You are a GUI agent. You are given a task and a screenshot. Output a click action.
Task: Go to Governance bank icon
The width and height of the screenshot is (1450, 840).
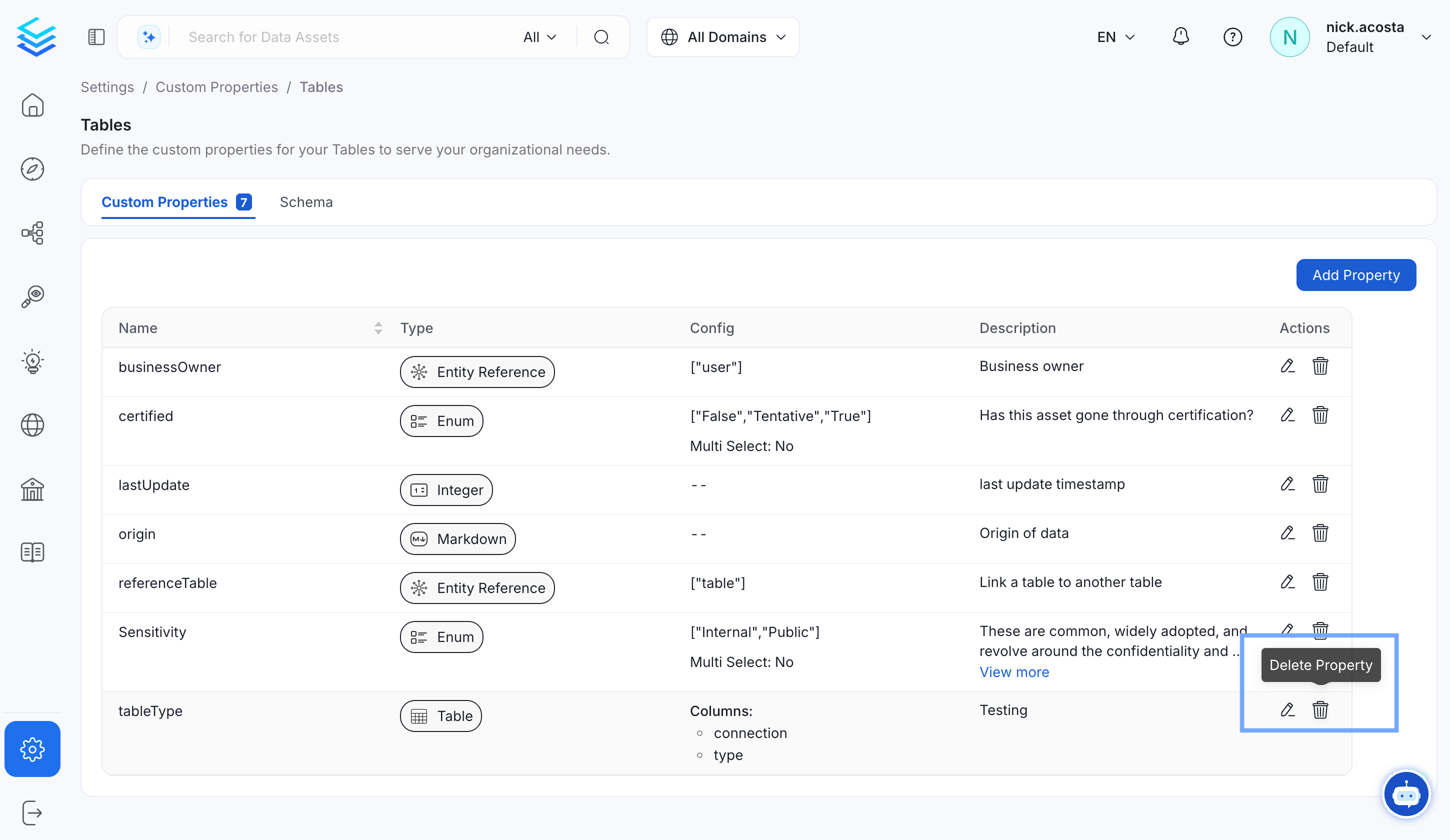pos(32,489)
